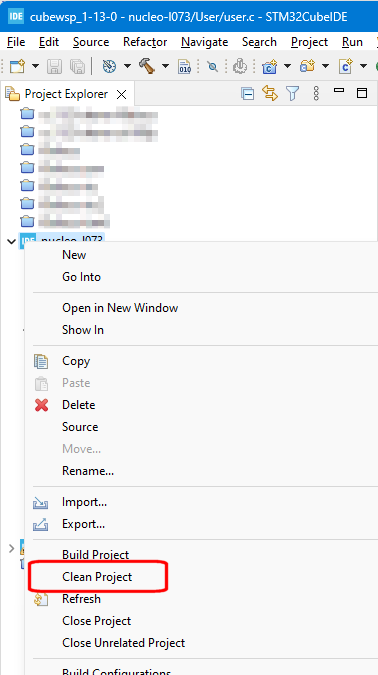This screenshot has height=675, width=378.
Task: Collapse the nucleo-l073 project tree node
Action: (12, 241)
